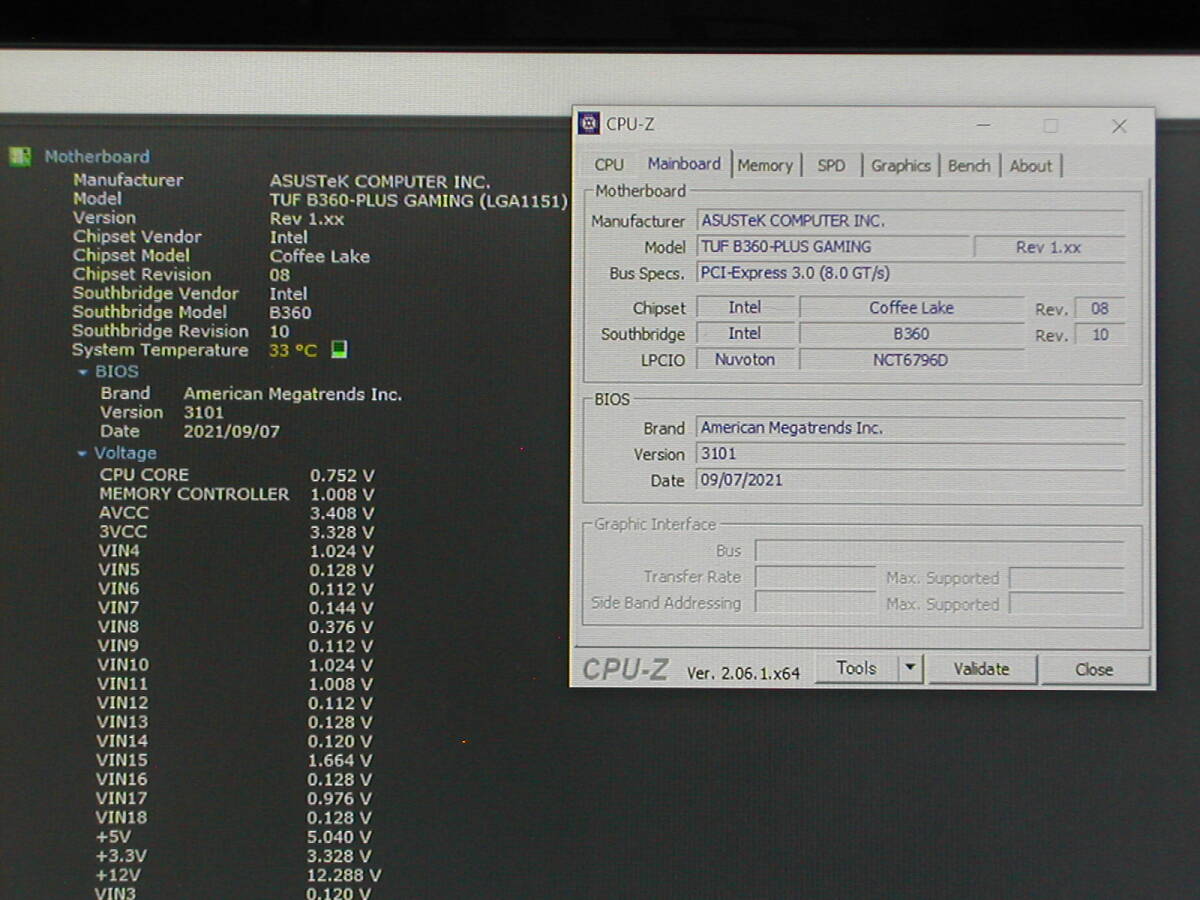This screenshot has height=900, width=1200.
Task: Switch to the Graphics tab
Action: click(900, 165)
